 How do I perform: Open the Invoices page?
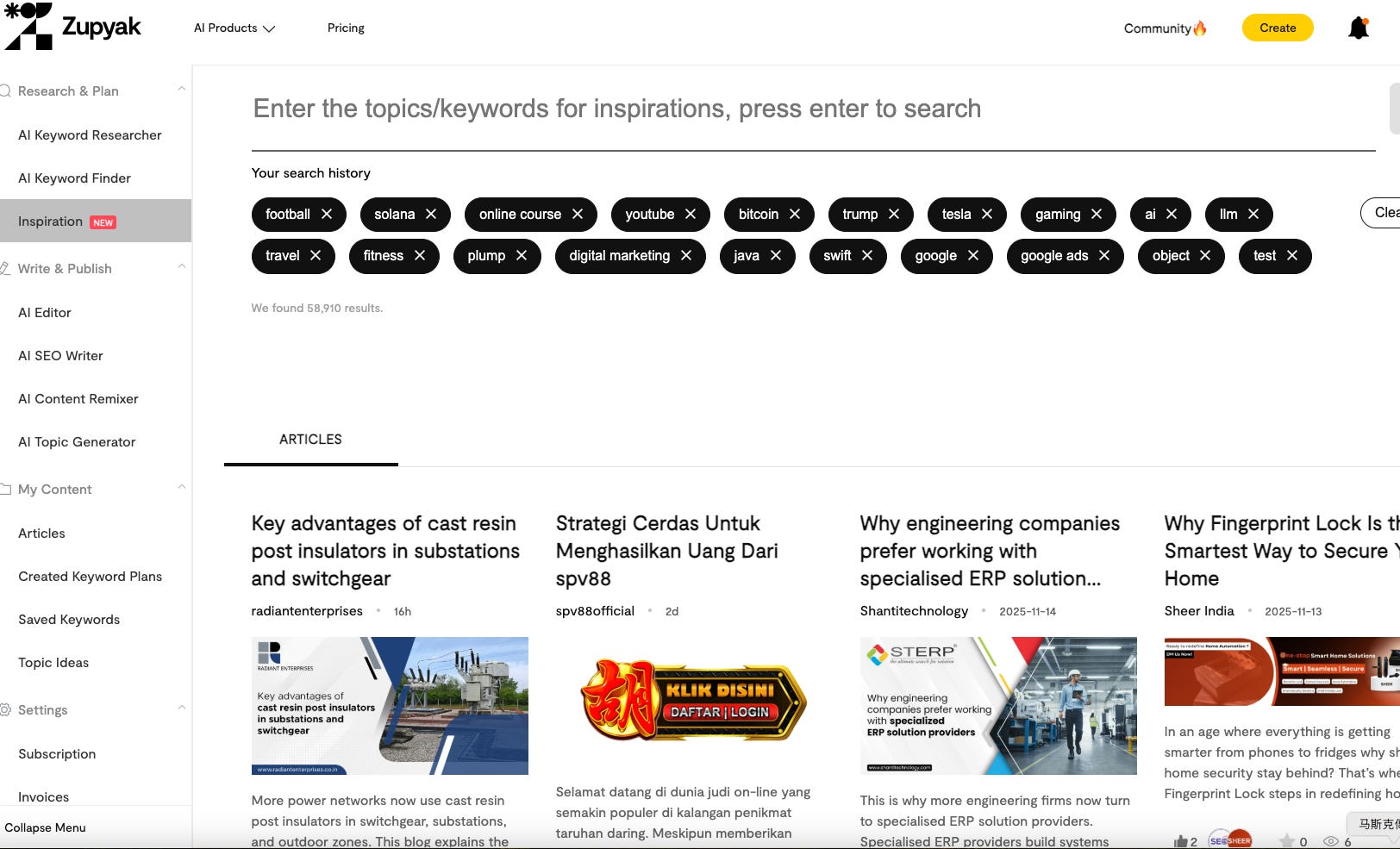click(x=43, y=797)
